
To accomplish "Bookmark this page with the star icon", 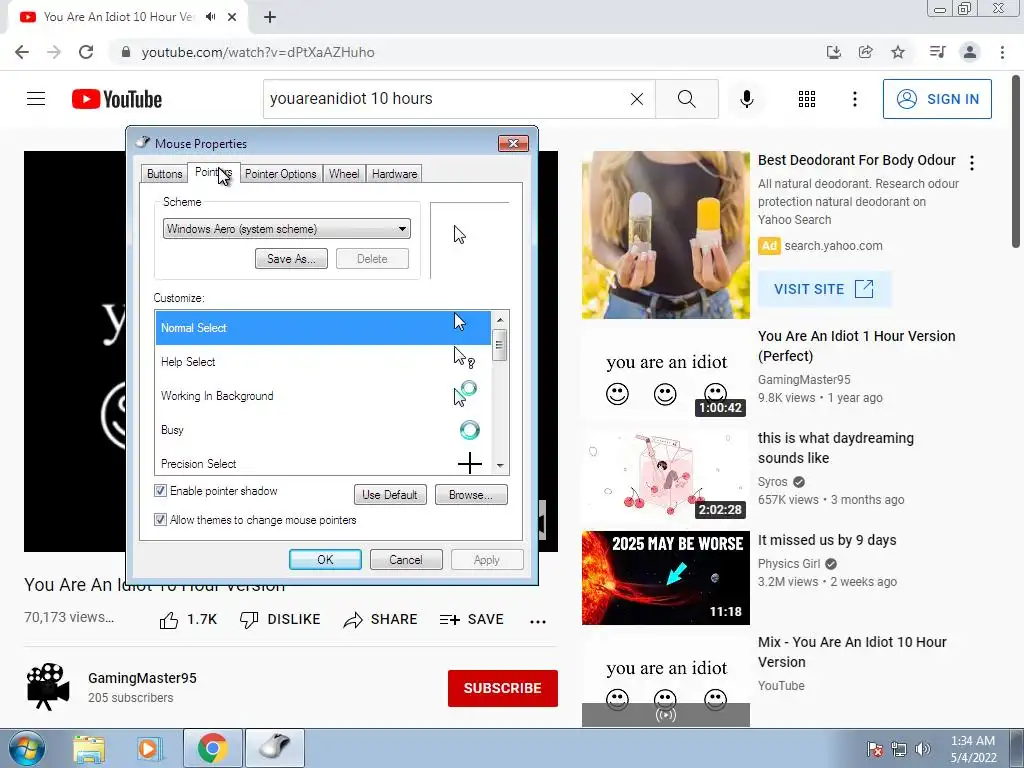I will [x=898, y=52].
